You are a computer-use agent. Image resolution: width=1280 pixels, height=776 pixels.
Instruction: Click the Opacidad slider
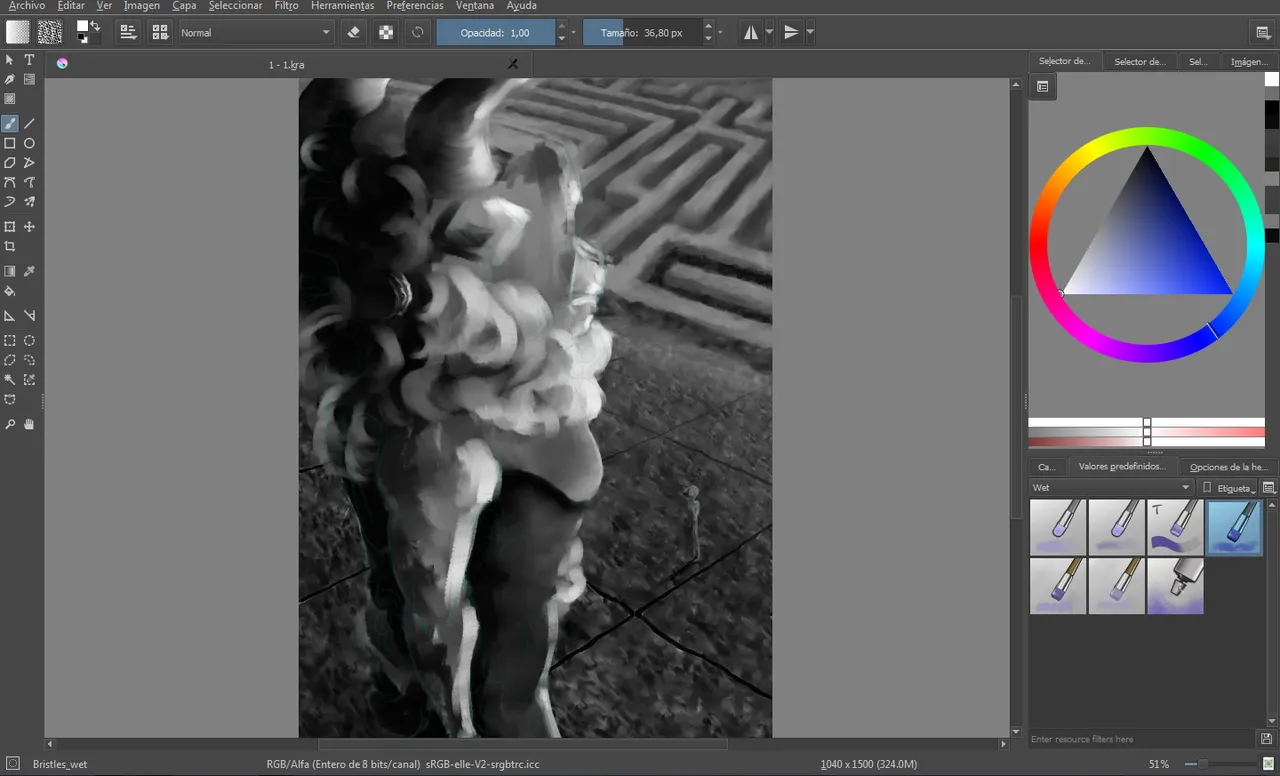point(495,32)
